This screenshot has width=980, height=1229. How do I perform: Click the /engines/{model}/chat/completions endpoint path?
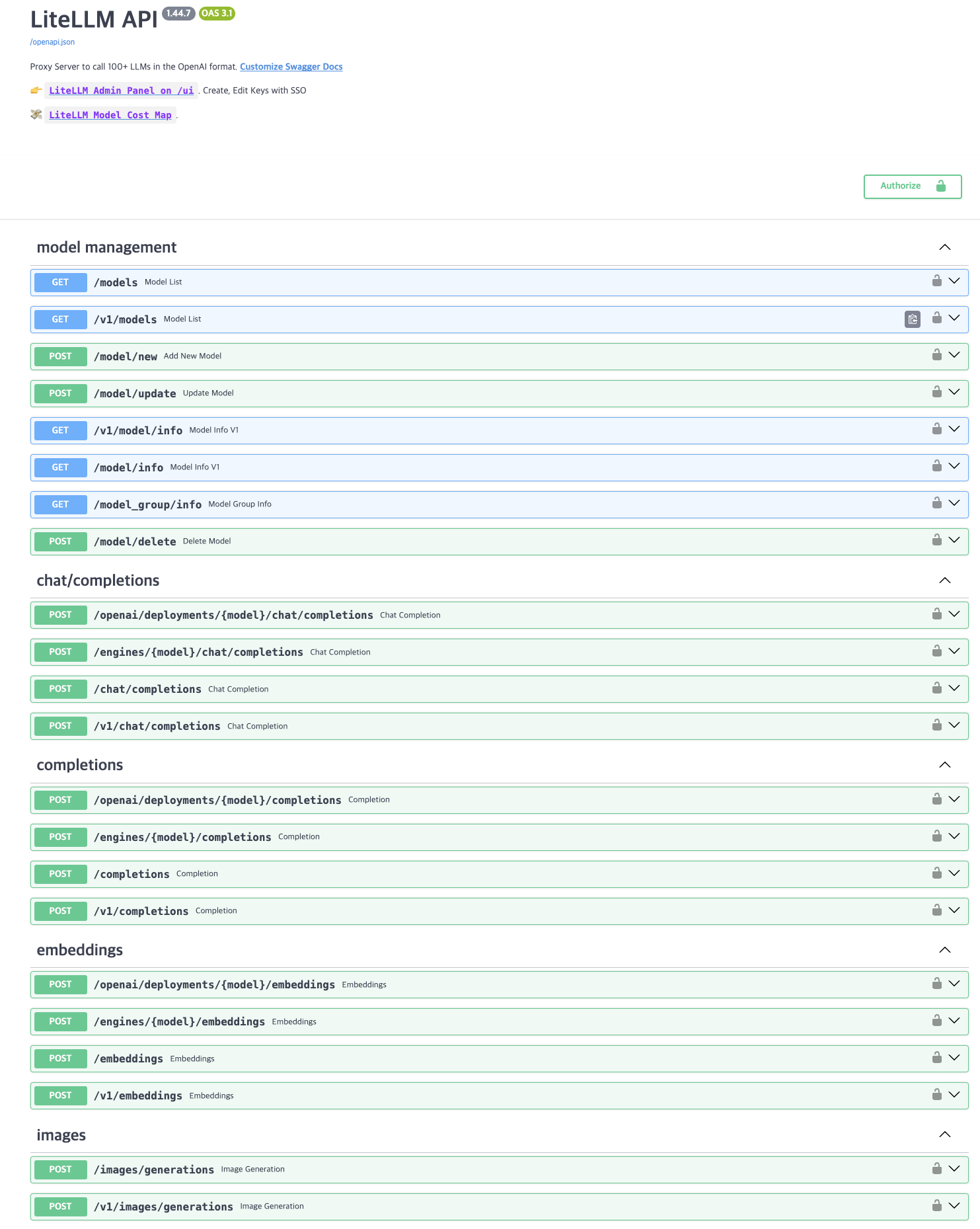(198, 652)
